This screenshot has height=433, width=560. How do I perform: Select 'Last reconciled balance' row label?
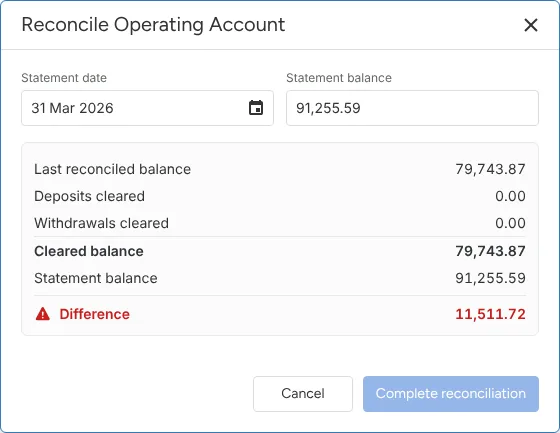[x=112, y=169]
